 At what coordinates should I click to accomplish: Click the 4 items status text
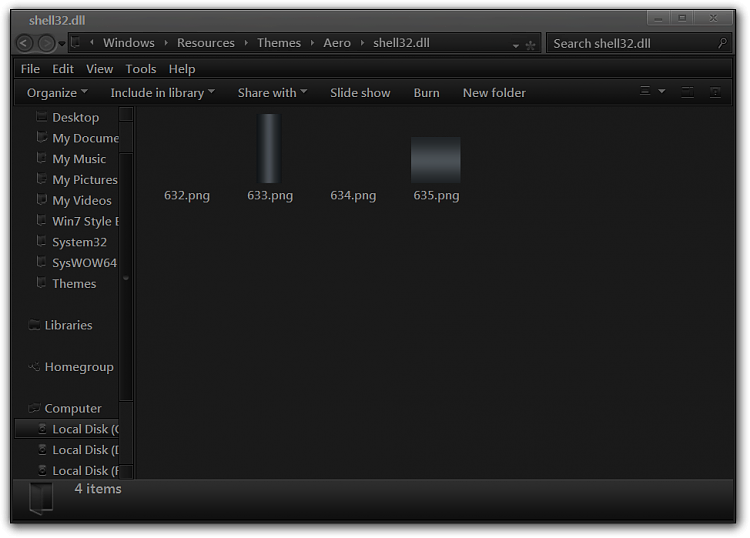[x=98, y=489]
